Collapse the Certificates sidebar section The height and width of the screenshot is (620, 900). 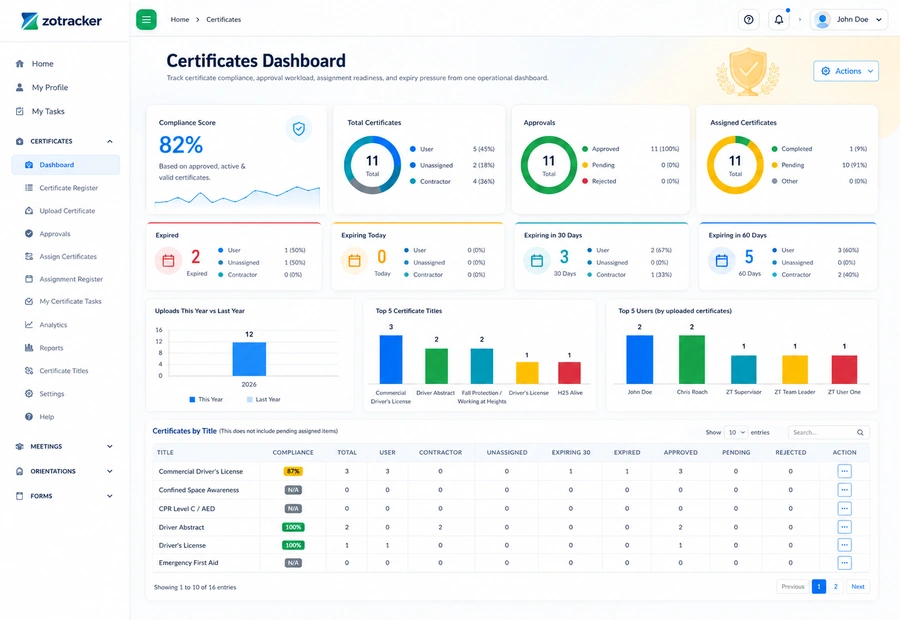[x=110, y=141]
